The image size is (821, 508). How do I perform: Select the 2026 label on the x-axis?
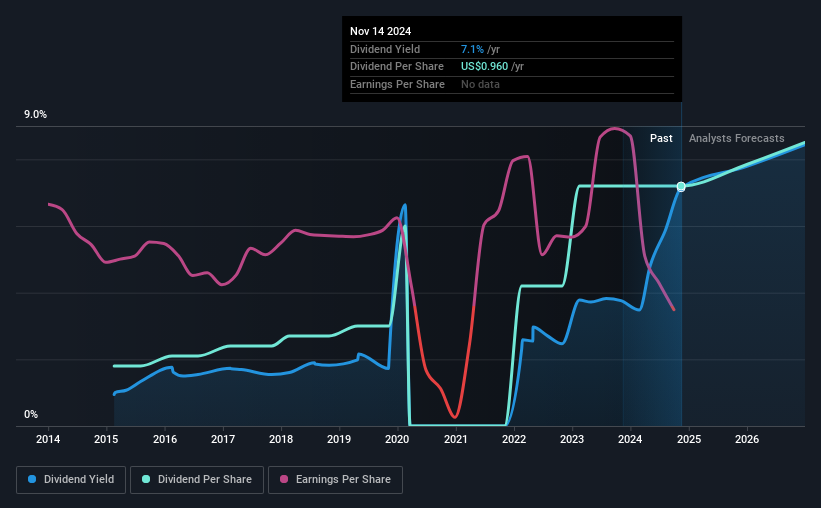click(747, 439)
